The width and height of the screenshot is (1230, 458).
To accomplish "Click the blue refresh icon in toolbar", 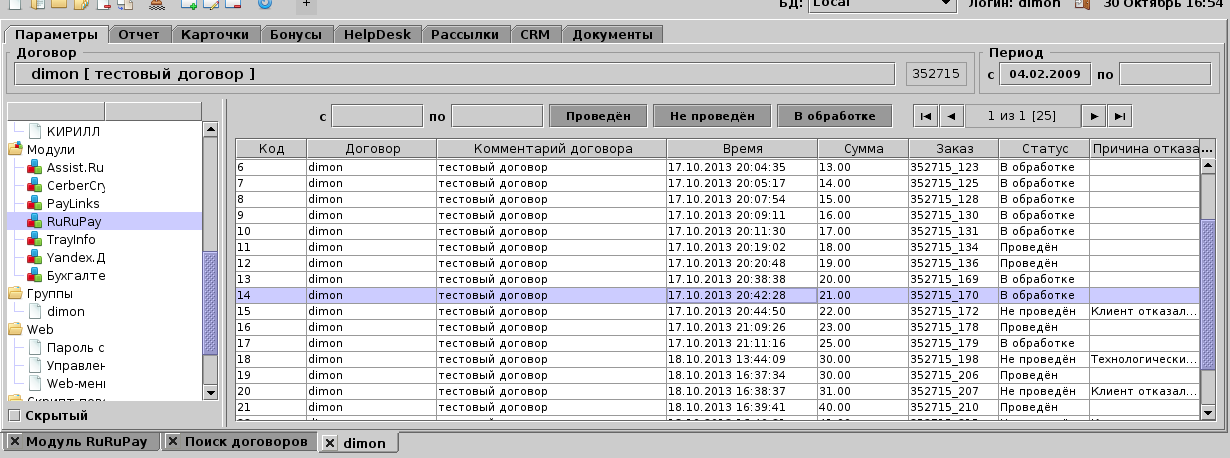I will (265, 5).
